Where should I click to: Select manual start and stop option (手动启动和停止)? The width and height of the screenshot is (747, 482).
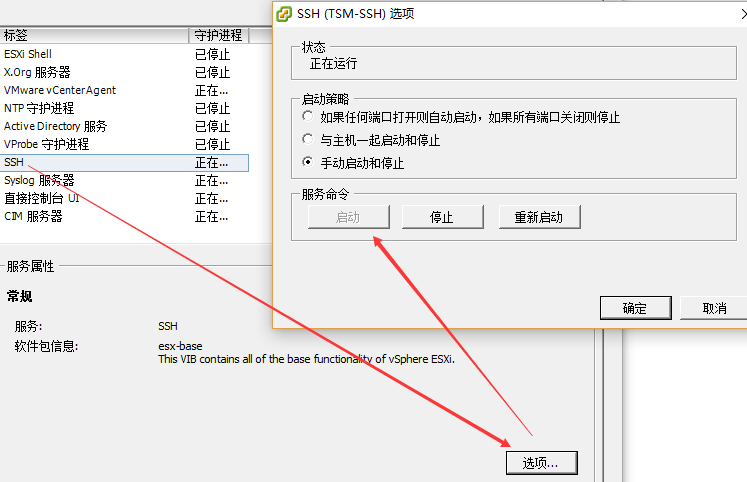pos(308,163)
